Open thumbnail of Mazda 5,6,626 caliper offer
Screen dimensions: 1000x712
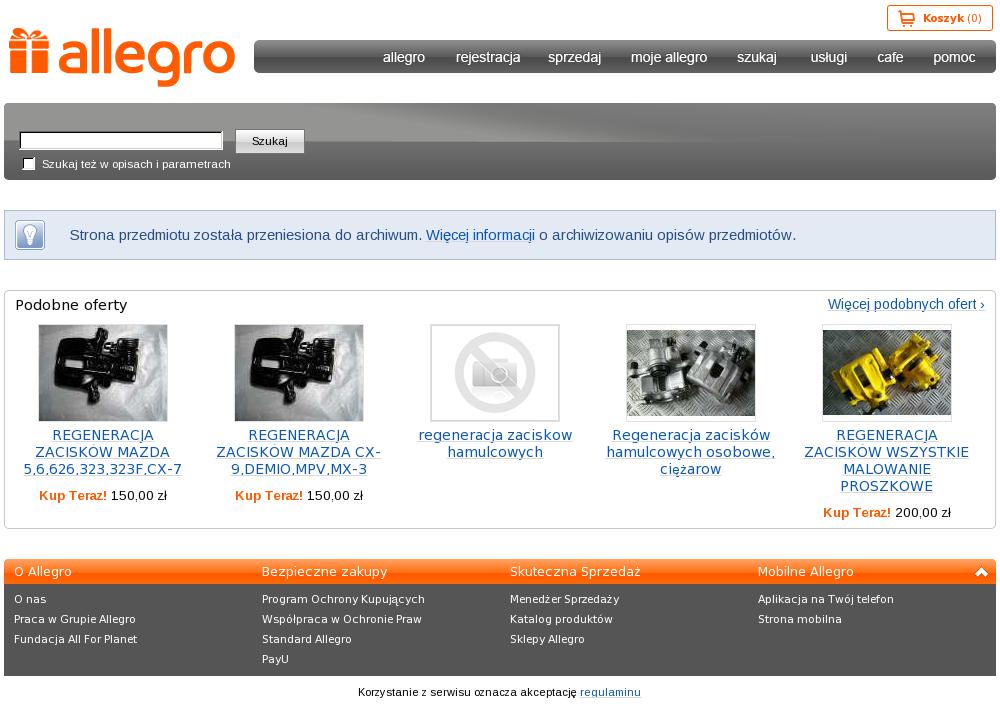[x=103, y=373]
